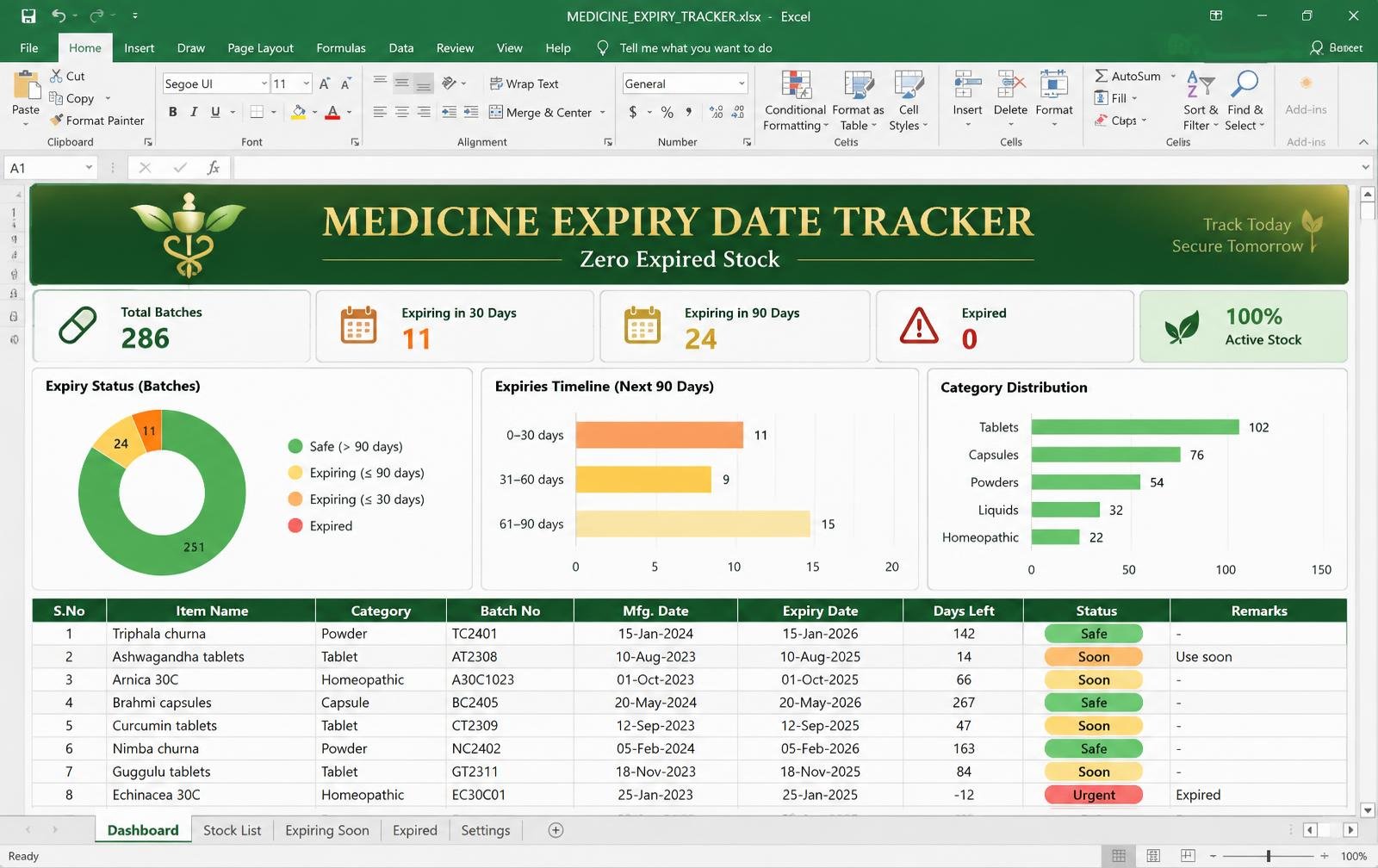Switch to the Expiring Soon sheet
Viewport: 1378px width, 868px height.
click(x=327, y=830)
